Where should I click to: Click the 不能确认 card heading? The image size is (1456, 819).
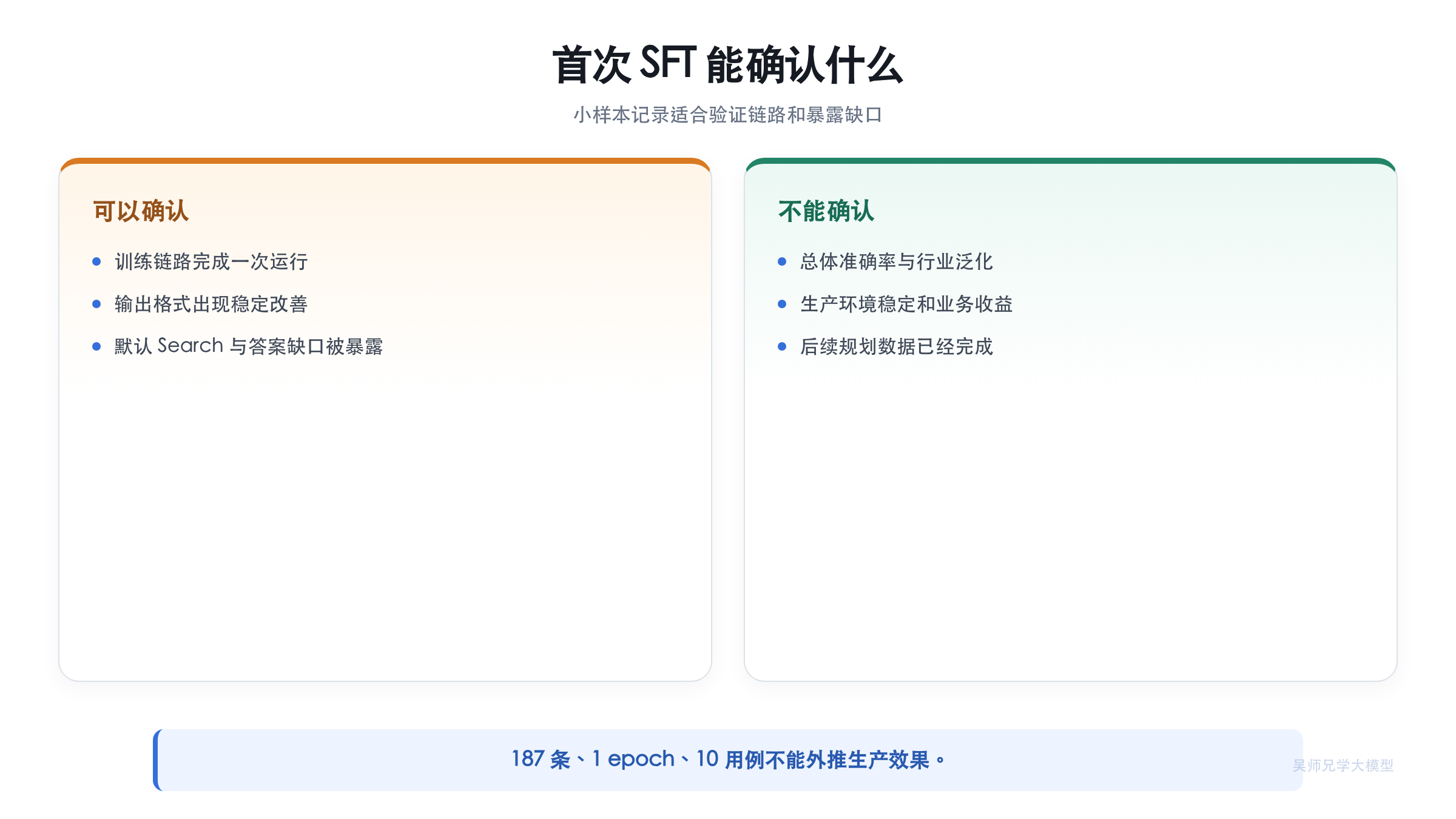tap(826, 211)
